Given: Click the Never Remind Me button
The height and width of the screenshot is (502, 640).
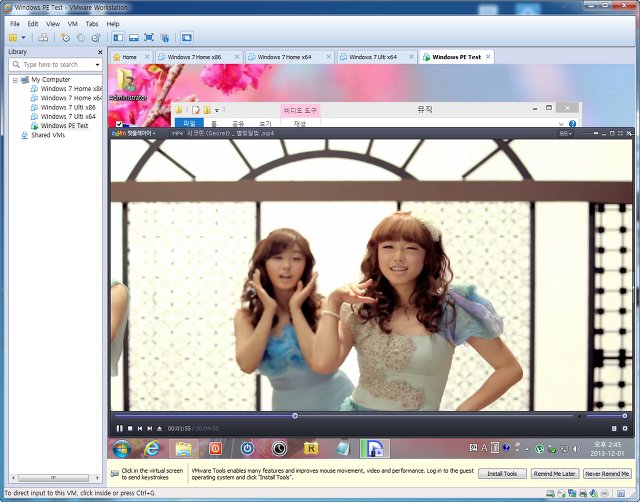Looking at the screenshot, I should (607, 474).
